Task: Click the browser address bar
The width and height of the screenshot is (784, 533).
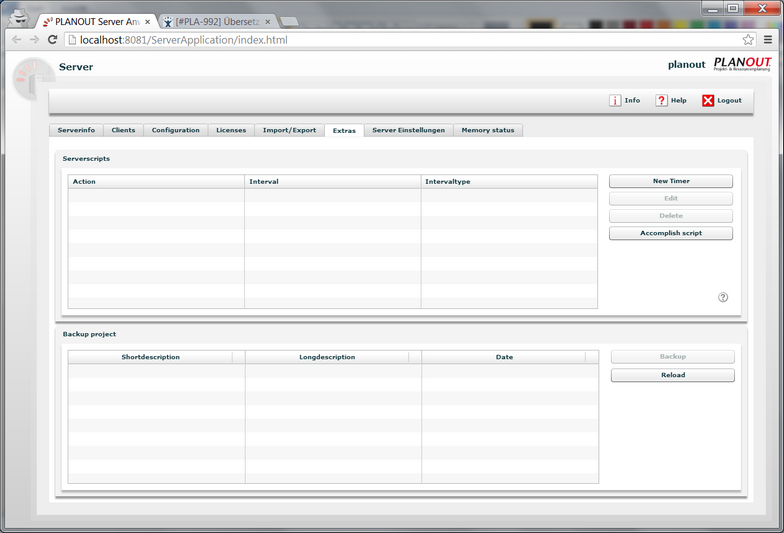Action: coord(402,40)
